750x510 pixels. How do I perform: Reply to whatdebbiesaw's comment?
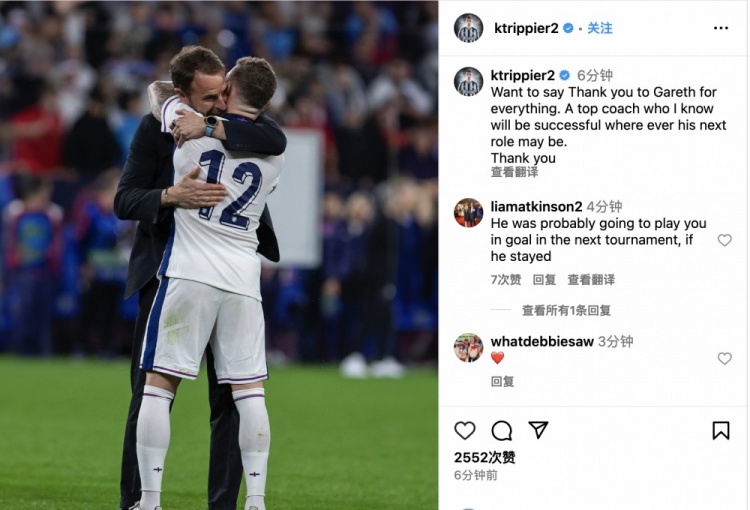(x=502, y=381)
